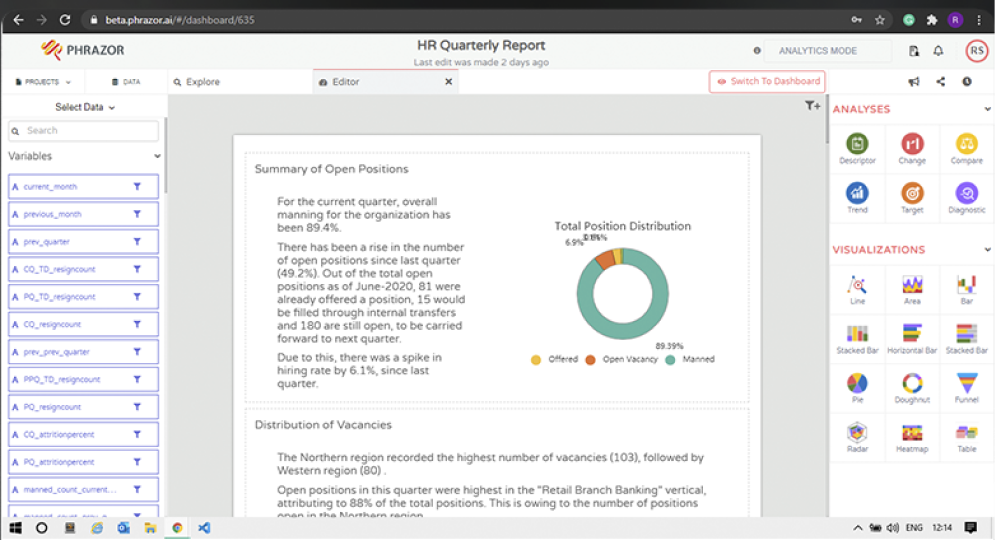Open the Windows Start menu

[15, 528]
